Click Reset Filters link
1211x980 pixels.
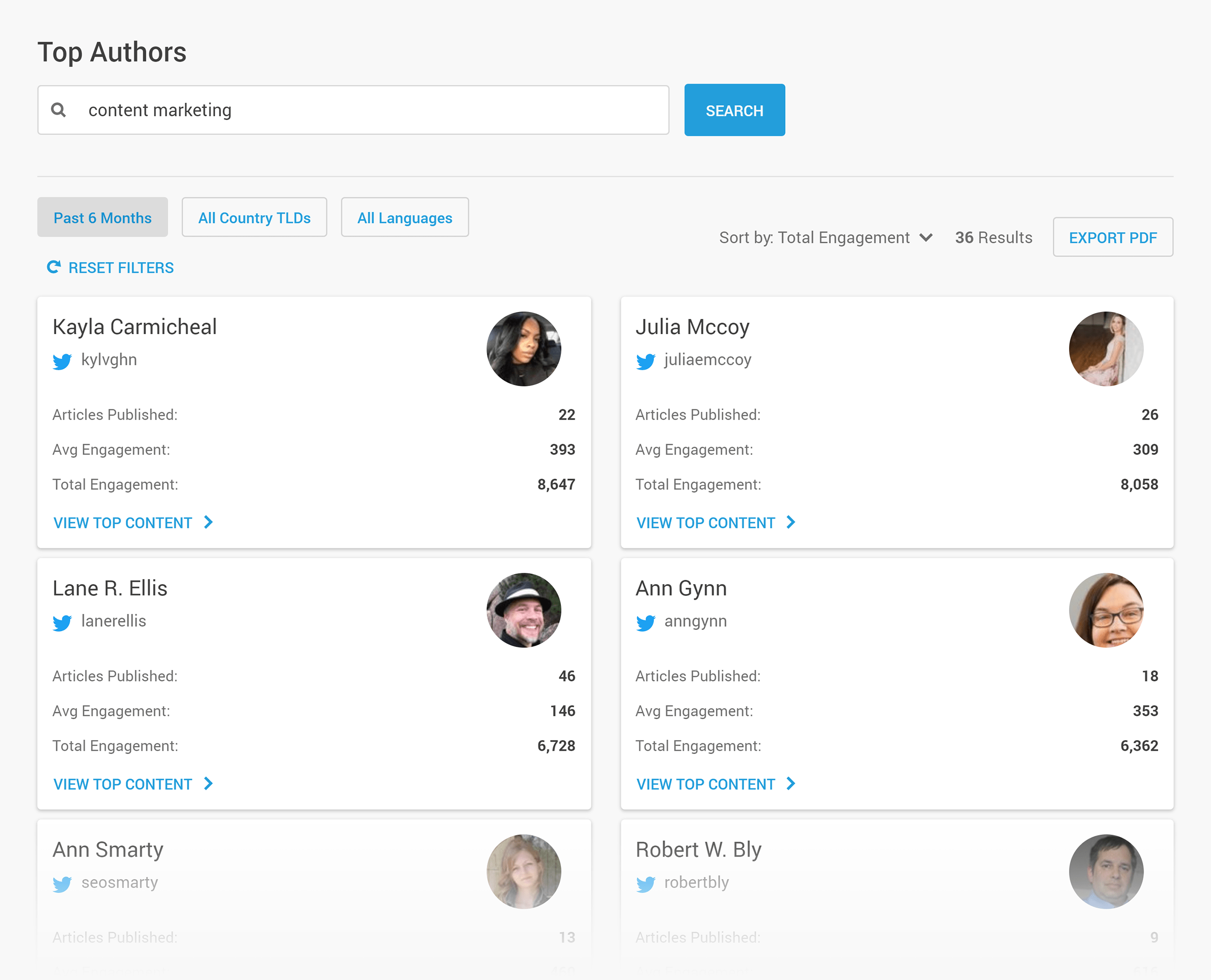pos(110,267)
